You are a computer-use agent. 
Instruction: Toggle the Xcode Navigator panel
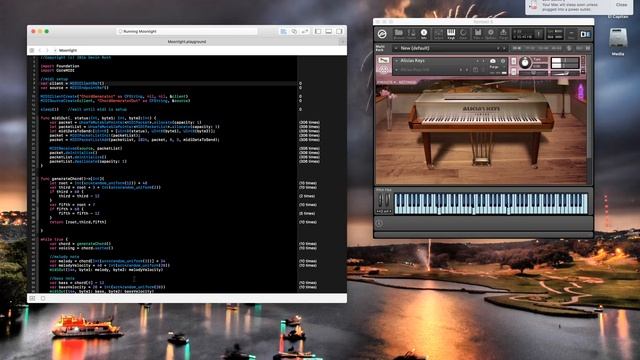(318, 31)
